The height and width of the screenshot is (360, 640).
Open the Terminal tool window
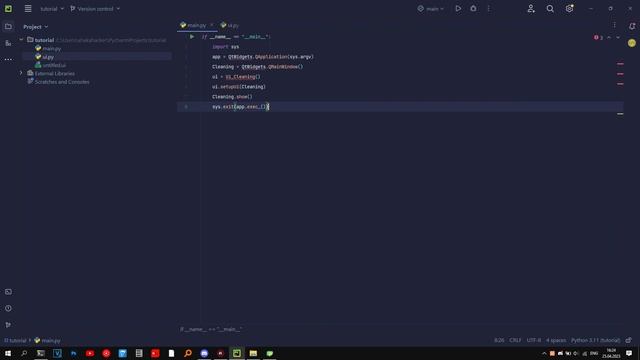point(8,292)
